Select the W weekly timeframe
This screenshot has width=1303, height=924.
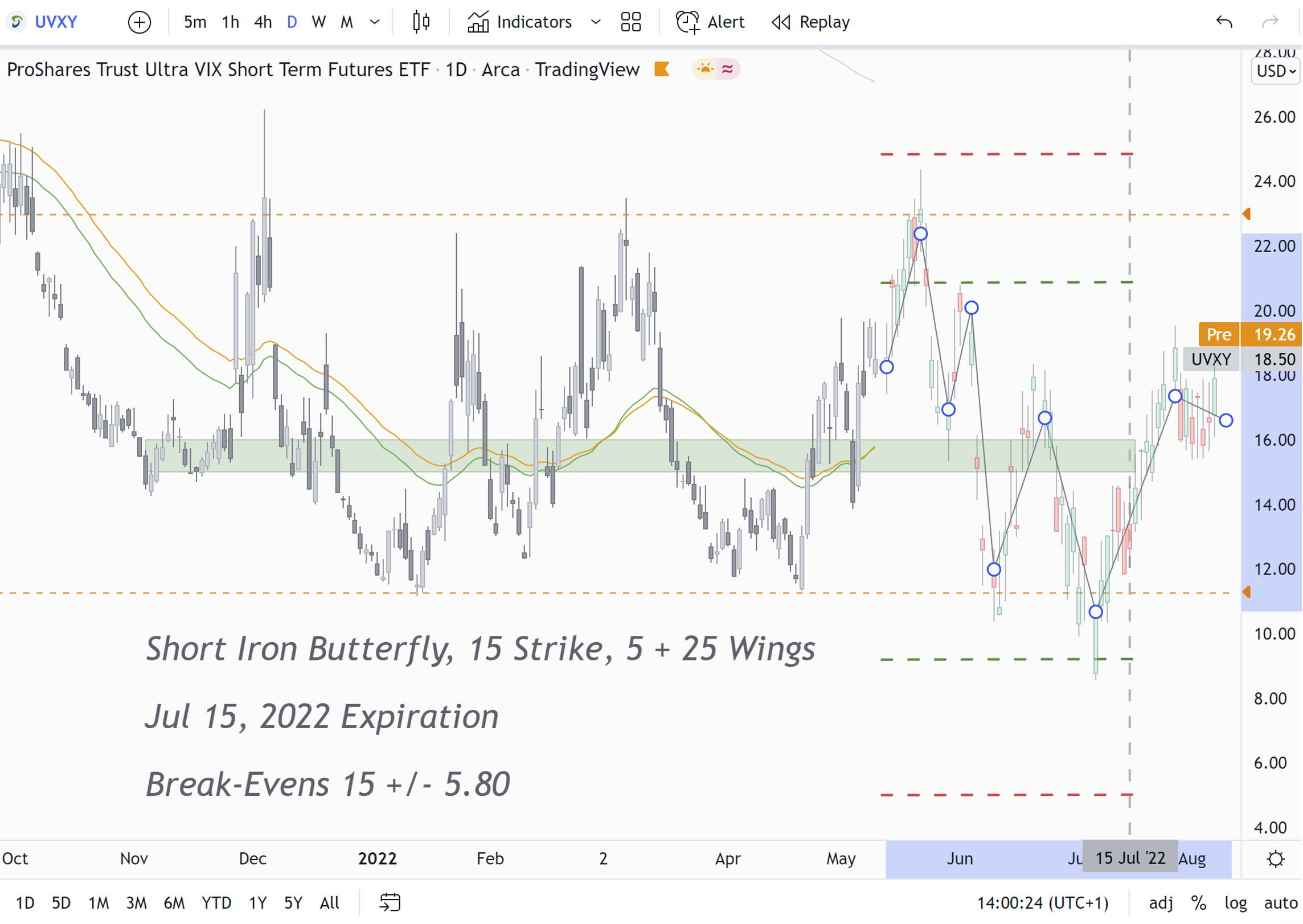pyautogui.click(x=319, y=22)
